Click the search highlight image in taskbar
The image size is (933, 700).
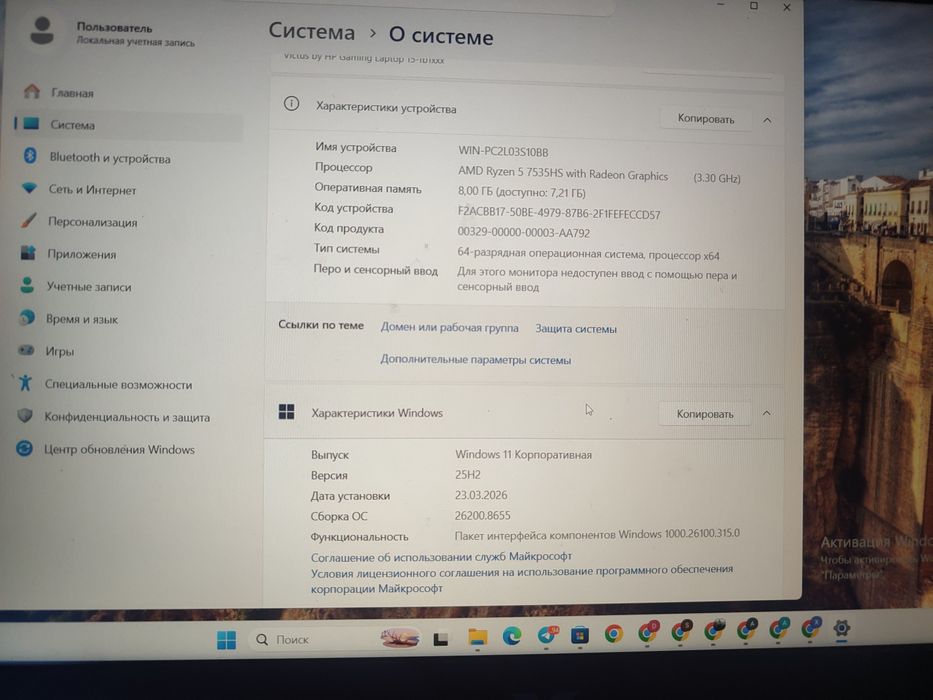[x=400, y=639]
